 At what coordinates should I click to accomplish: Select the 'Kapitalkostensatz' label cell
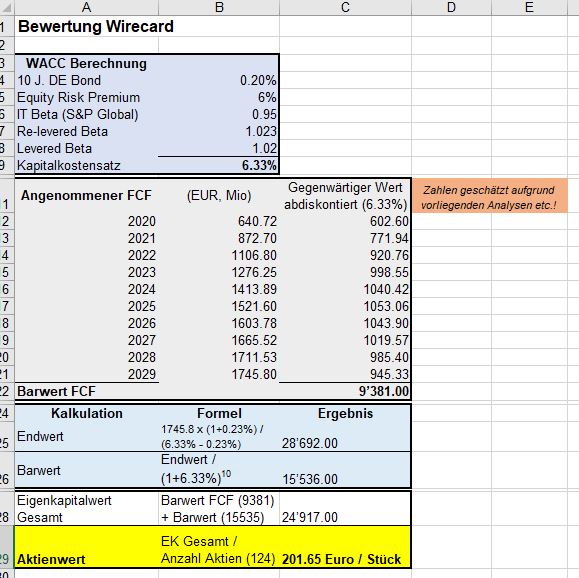pyautogui.click(x=86, y=165)
